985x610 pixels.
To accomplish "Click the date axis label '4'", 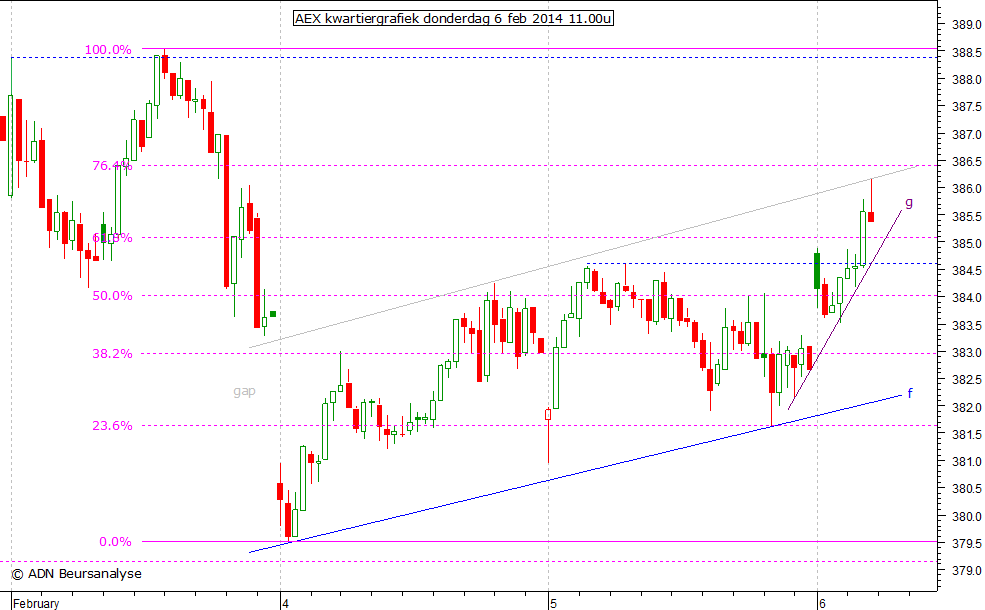I will click(285, 603).
